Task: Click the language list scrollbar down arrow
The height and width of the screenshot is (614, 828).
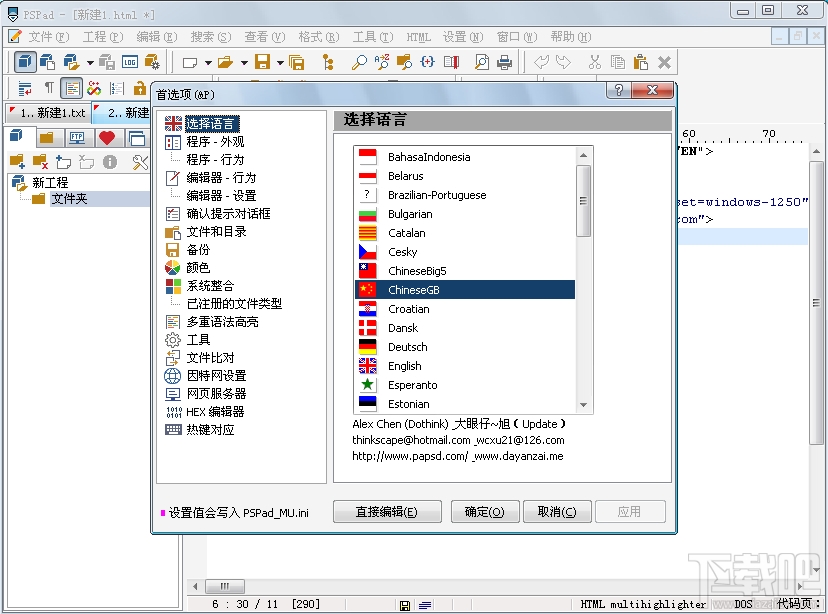Action: (x=584, y=406)
